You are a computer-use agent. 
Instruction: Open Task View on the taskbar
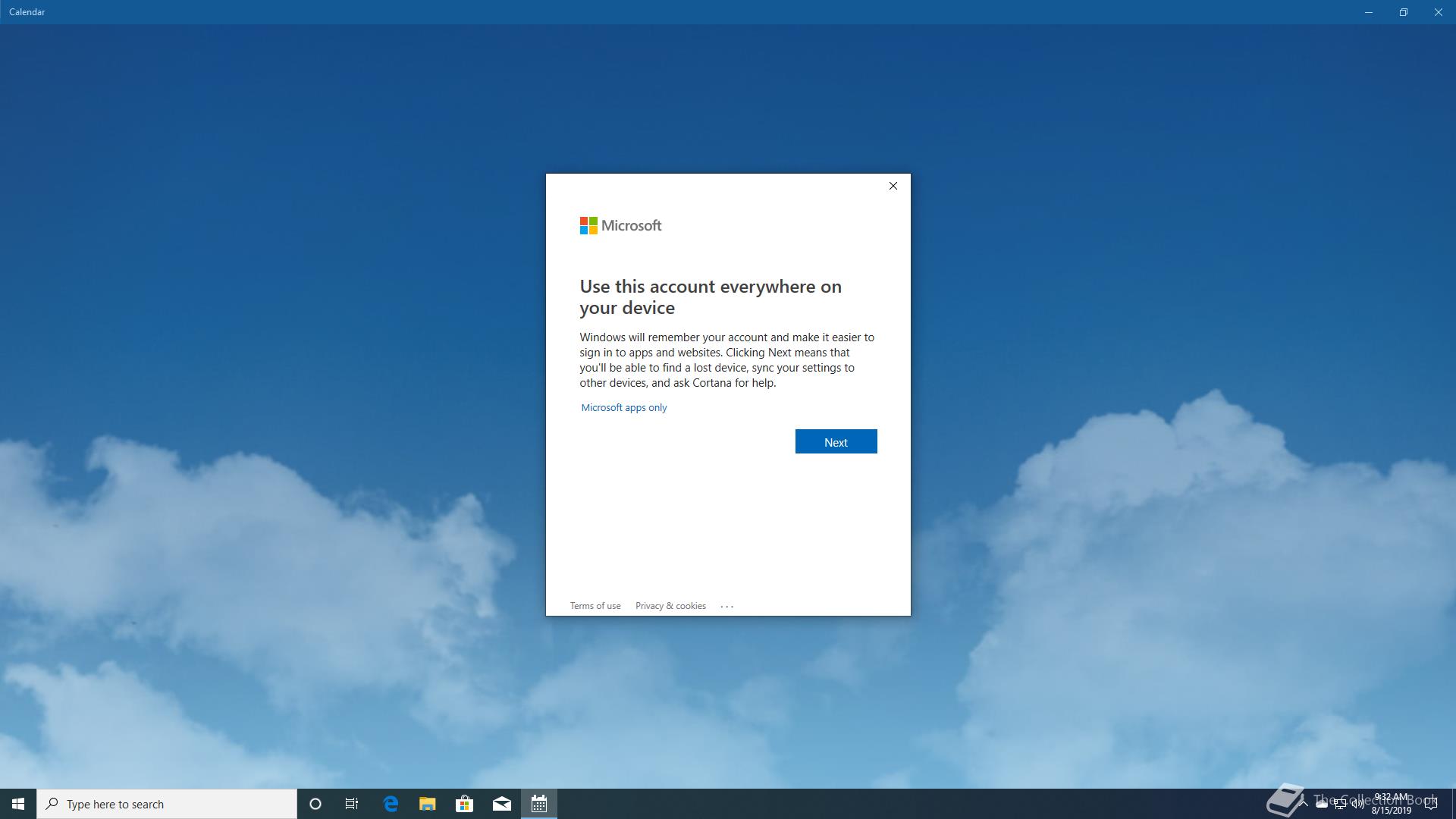(x=352, y=804)
